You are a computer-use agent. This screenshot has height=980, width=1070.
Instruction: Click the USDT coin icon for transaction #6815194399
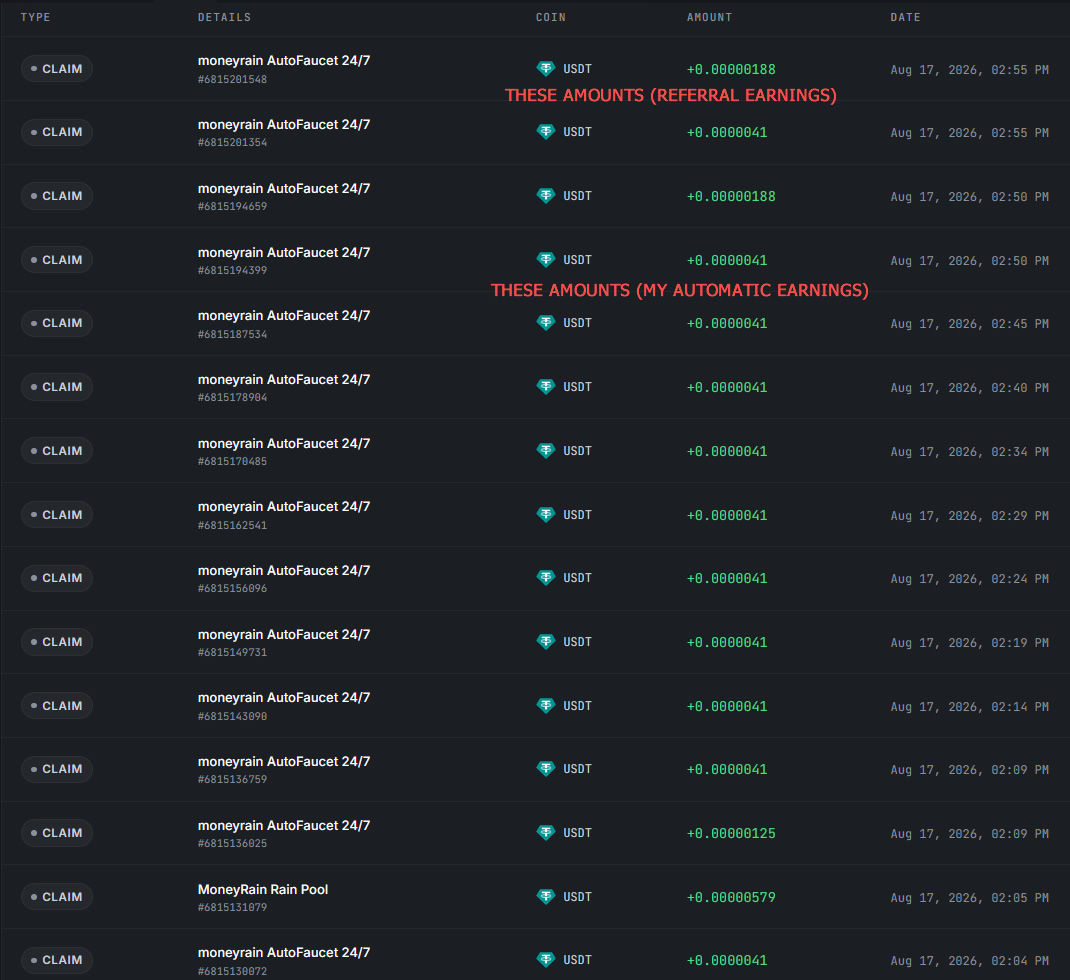click(546, 259)
